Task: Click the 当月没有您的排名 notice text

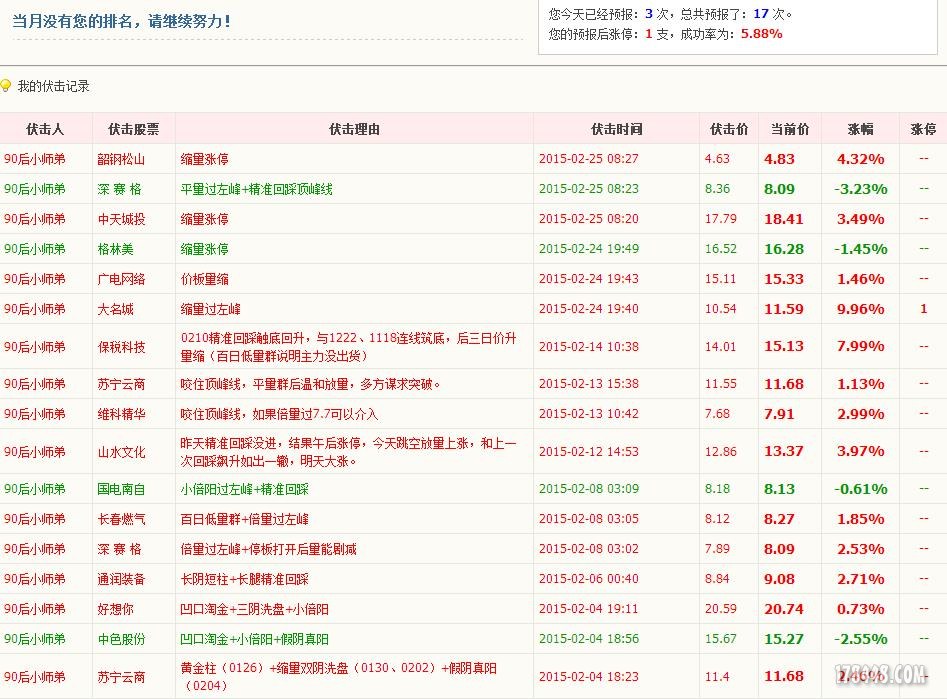Action: (121, 21)
